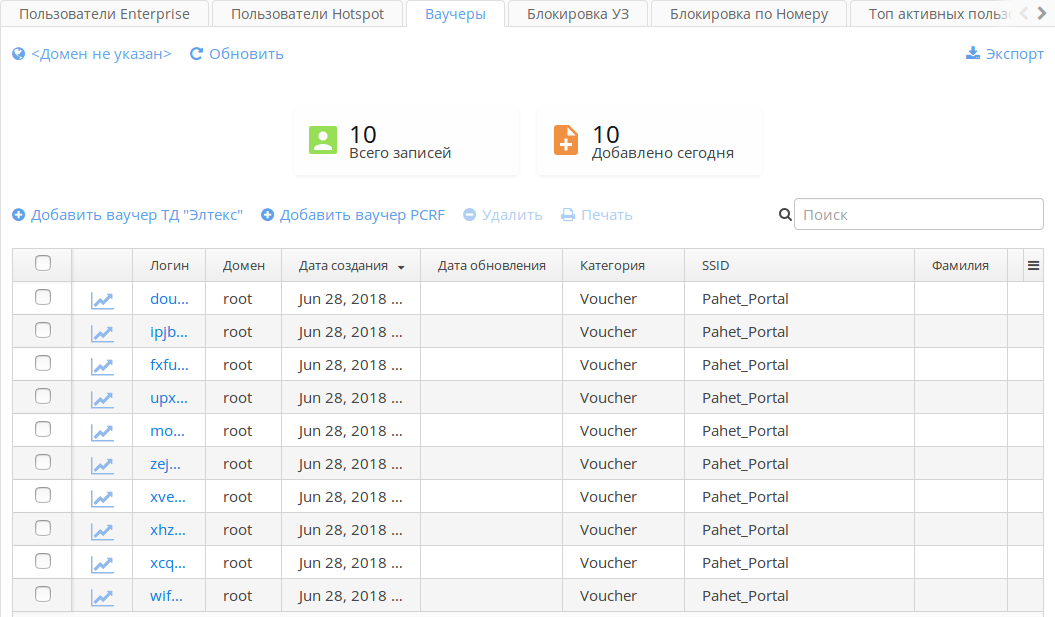The width and height of the screenshot is (1055, 617).
Task: Click the globe domain icon
Action: pyautogui.click(x=18, y=54)
